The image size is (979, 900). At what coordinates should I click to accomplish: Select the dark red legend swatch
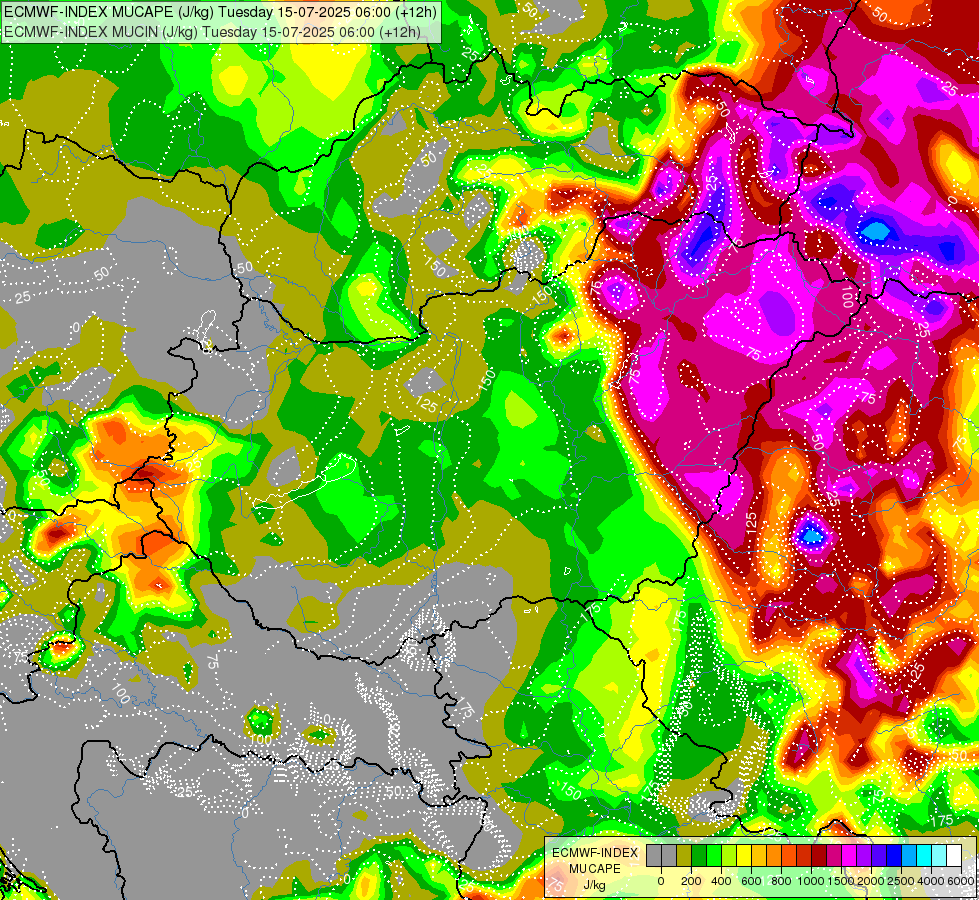point(820,856)
